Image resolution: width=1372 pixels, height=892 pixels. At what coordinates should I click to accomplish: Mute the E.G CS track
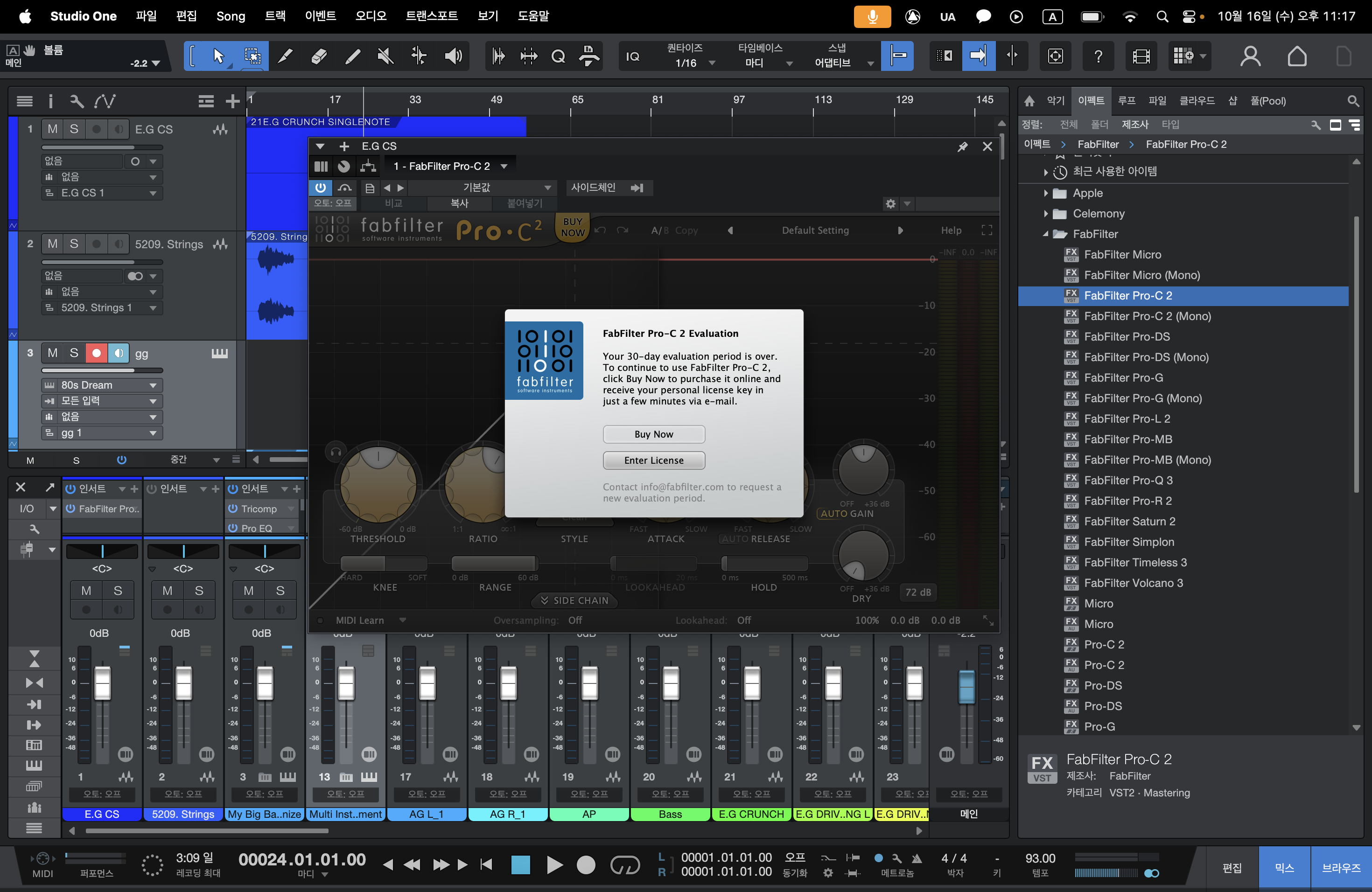pos(52,129)
